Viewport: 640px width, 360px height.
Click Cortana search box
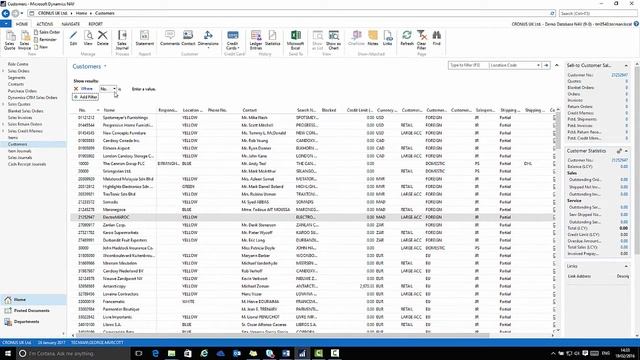[x=73, y=353]
